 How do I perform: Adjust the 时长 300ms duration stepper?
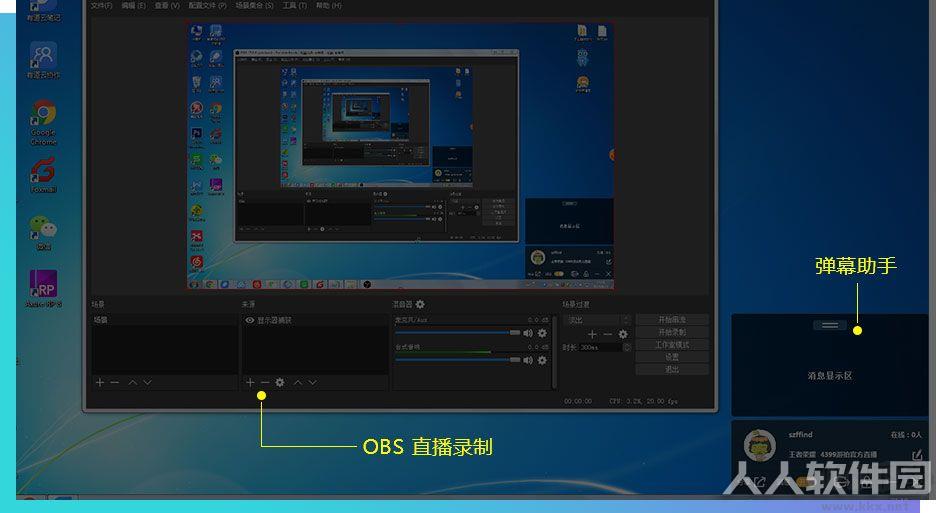(627, 347)
